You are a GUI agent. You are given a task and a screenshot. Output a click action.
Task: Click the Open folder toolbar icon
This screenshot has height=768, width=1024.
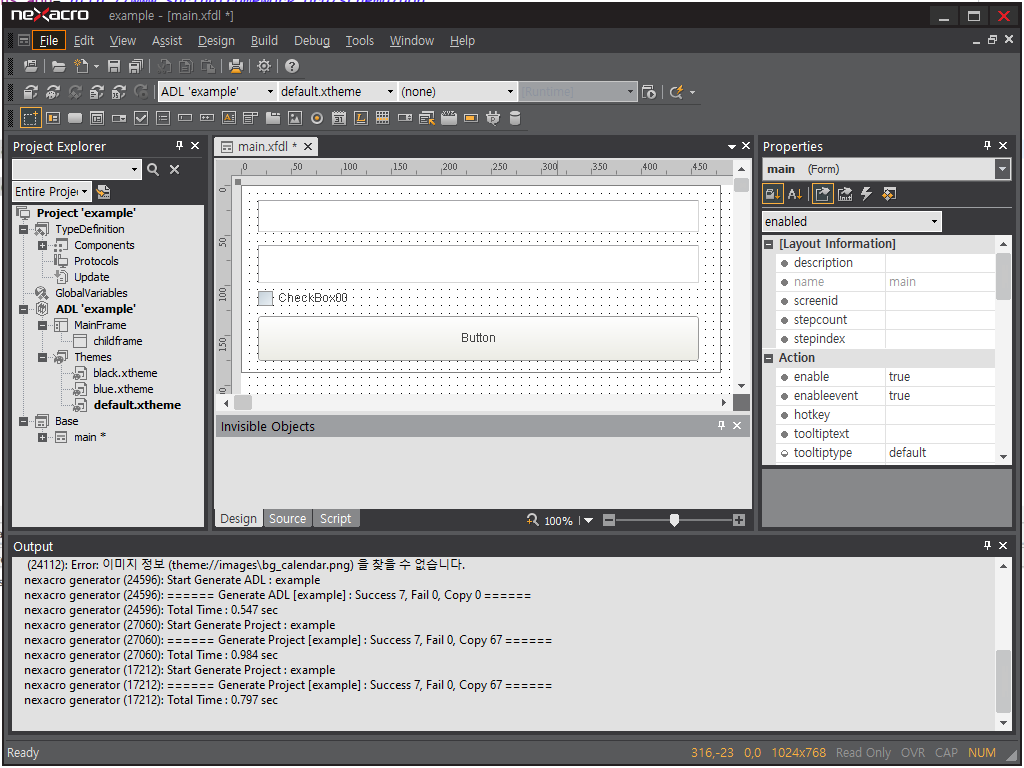(x=59, y=66)
